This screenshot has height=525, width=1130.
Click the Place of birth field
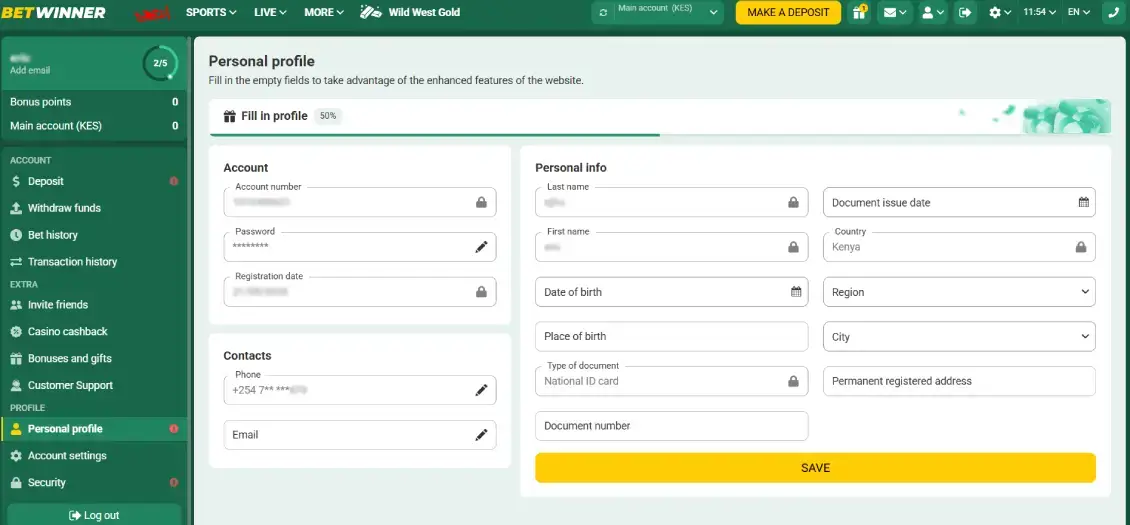pos(672,336)
